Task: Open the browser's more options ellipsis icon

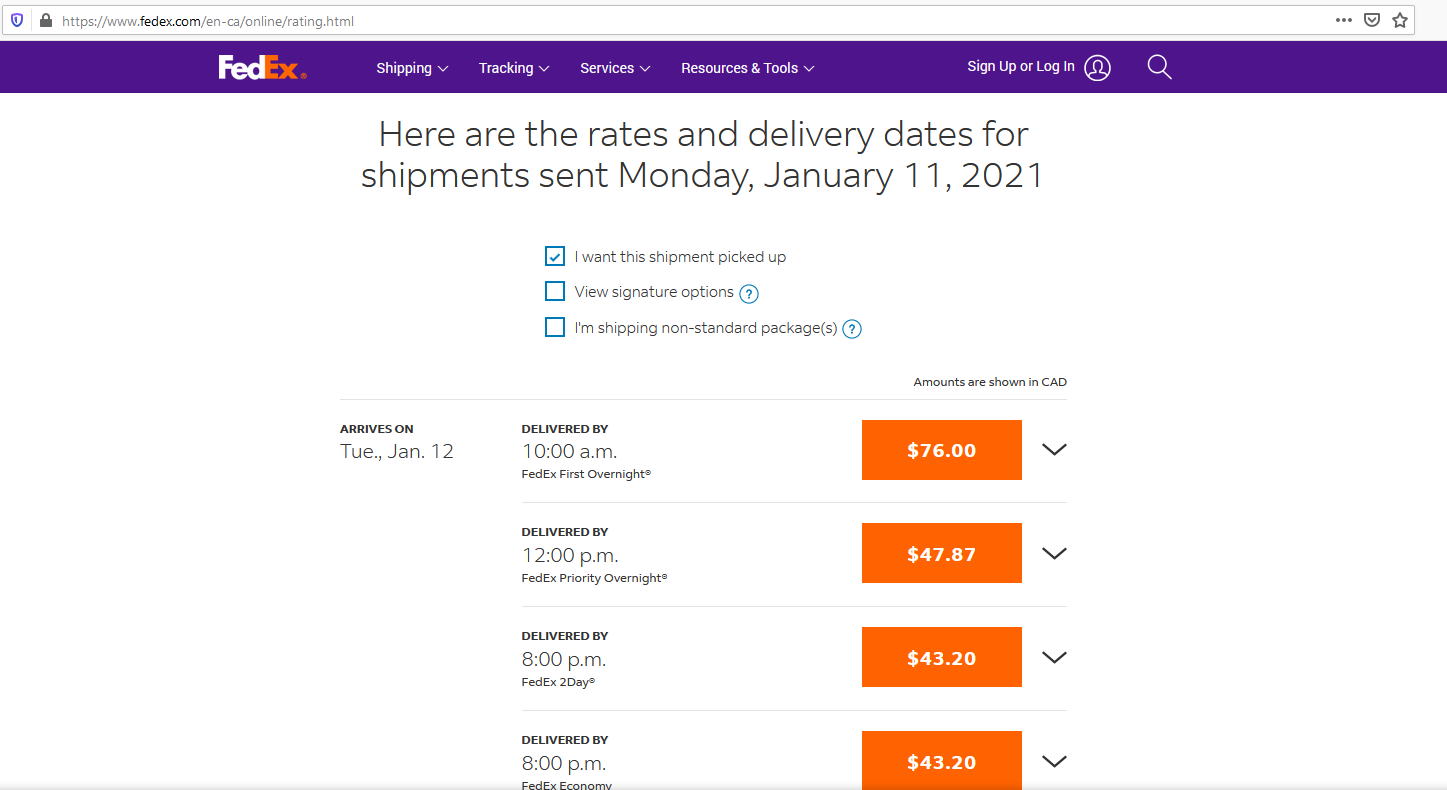Action: pyautogui.click(x=1343, y=19)
